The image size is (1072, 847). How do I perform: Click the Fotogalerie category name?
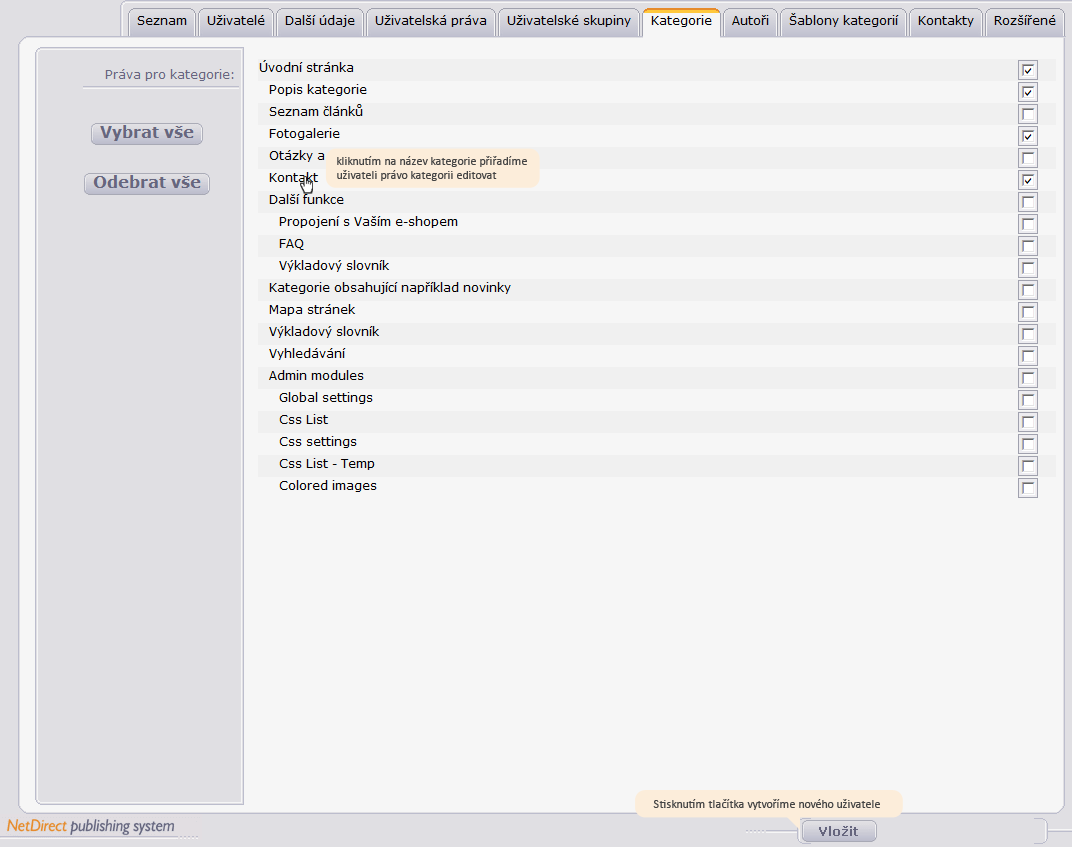tap(304, 133)
